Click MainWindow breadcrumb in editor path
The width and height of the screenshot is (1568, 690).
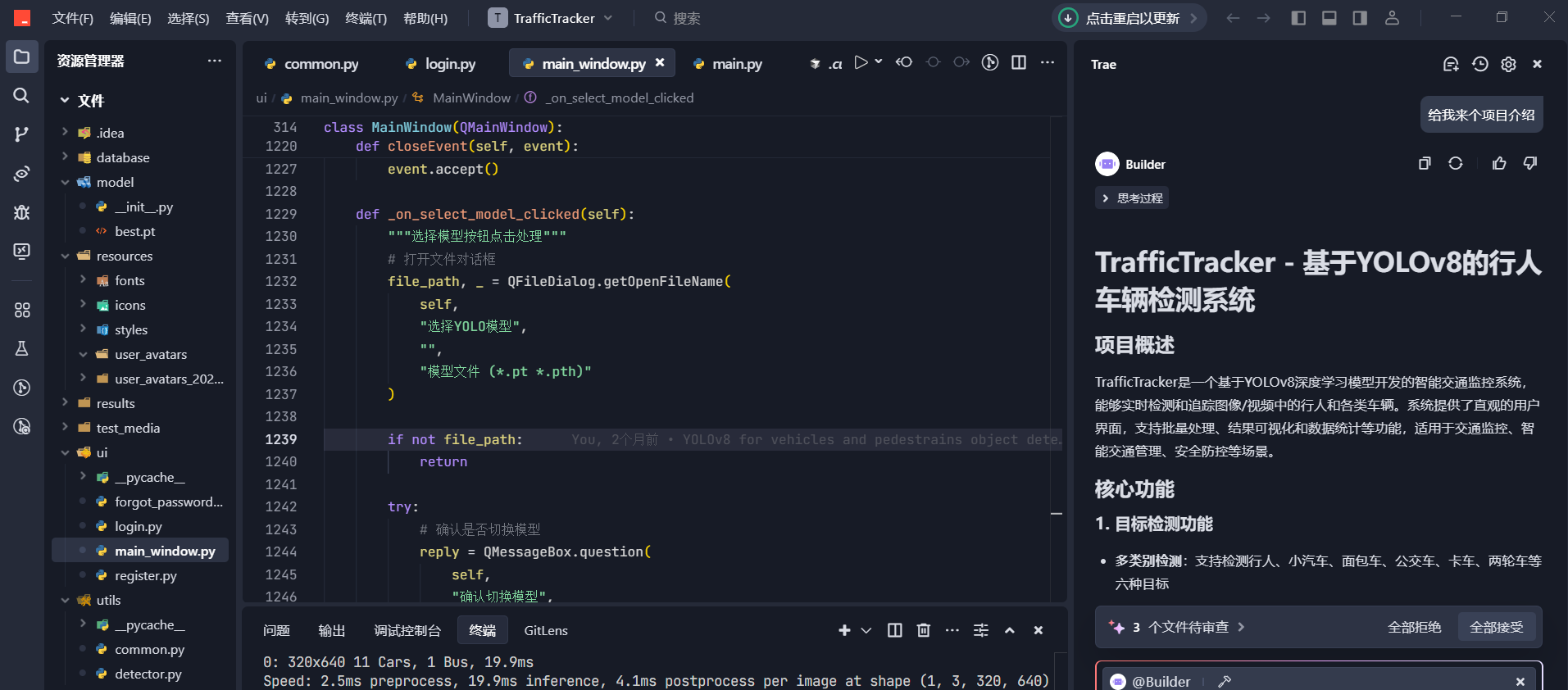471,98
